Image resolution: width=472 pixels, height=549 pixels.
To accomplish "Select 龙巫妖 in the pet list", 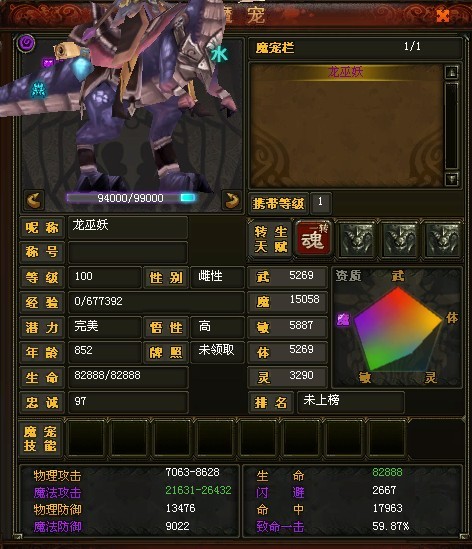I will [346, 72].
